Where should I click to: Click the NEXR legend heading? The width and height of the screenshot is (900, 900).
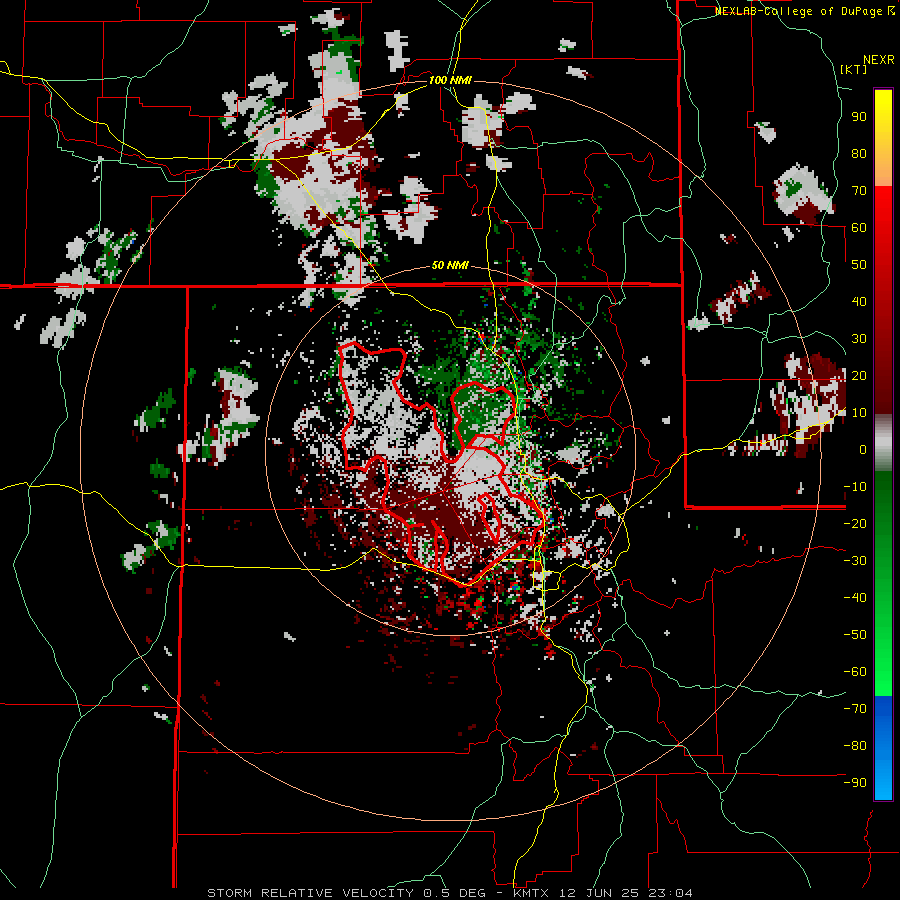tap(879, 60)
